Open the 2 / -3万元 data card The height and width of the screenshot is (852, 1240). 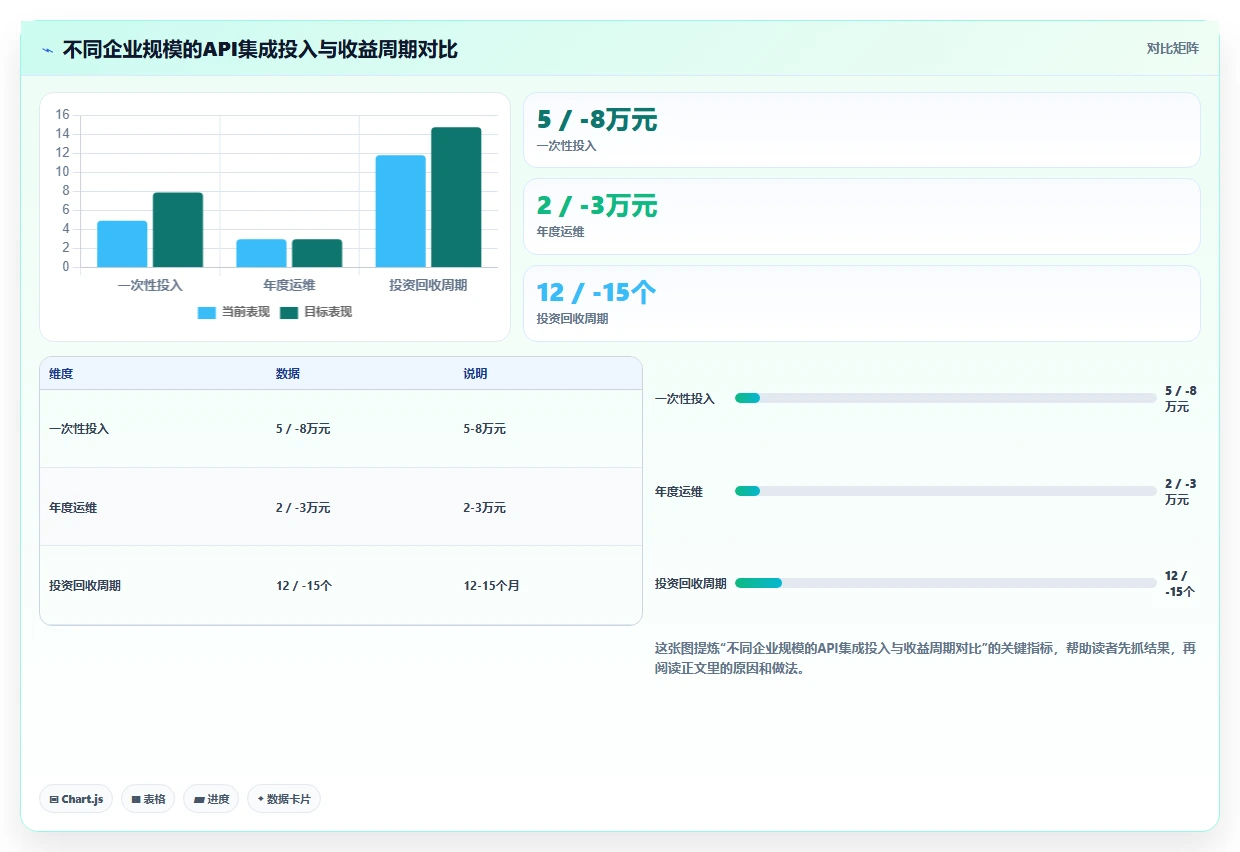pos(861,216)
